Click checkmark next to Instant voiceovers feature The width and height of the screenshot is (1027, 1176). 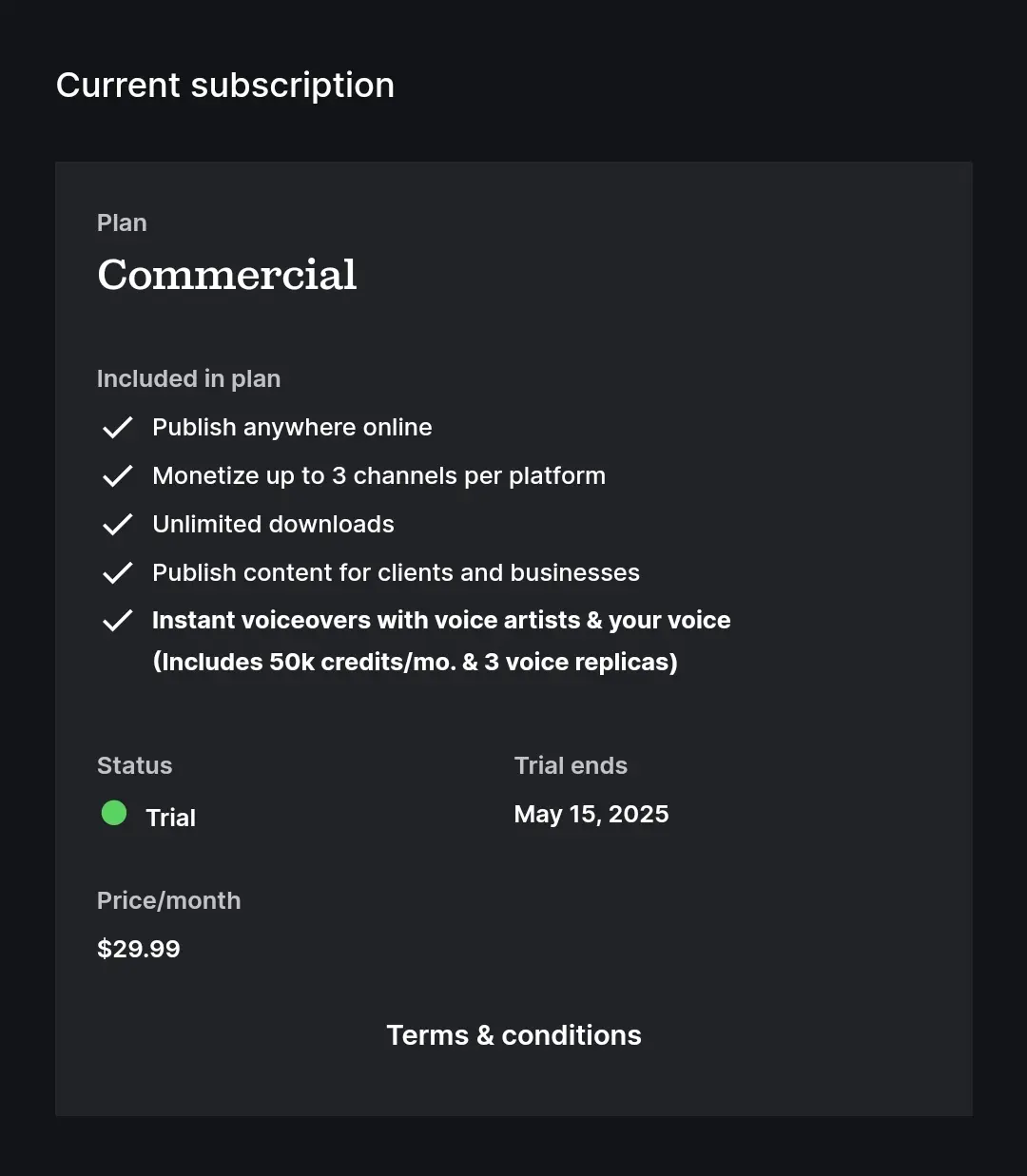(117, 621)
